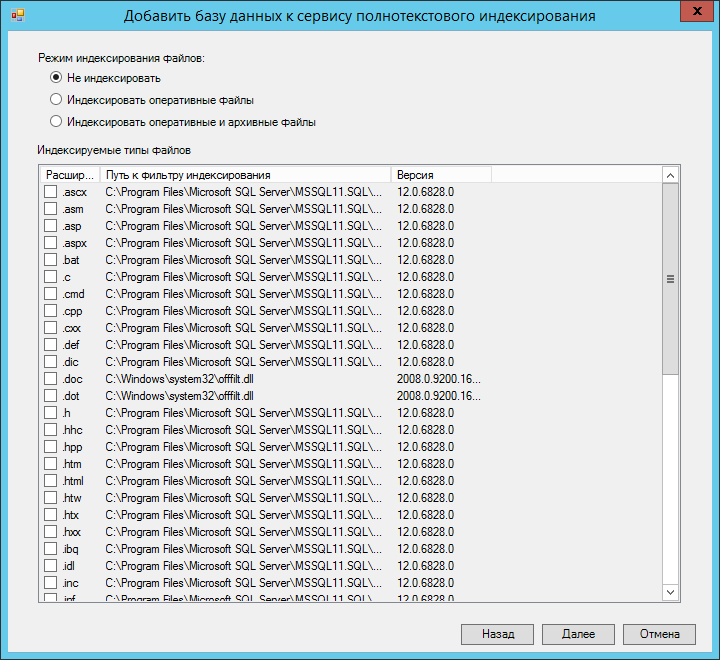This screenshot has width=720, height=660.
Task: Choose "Индексировать оперативные и архивные файлы"
Action: [x=56, y=122]
